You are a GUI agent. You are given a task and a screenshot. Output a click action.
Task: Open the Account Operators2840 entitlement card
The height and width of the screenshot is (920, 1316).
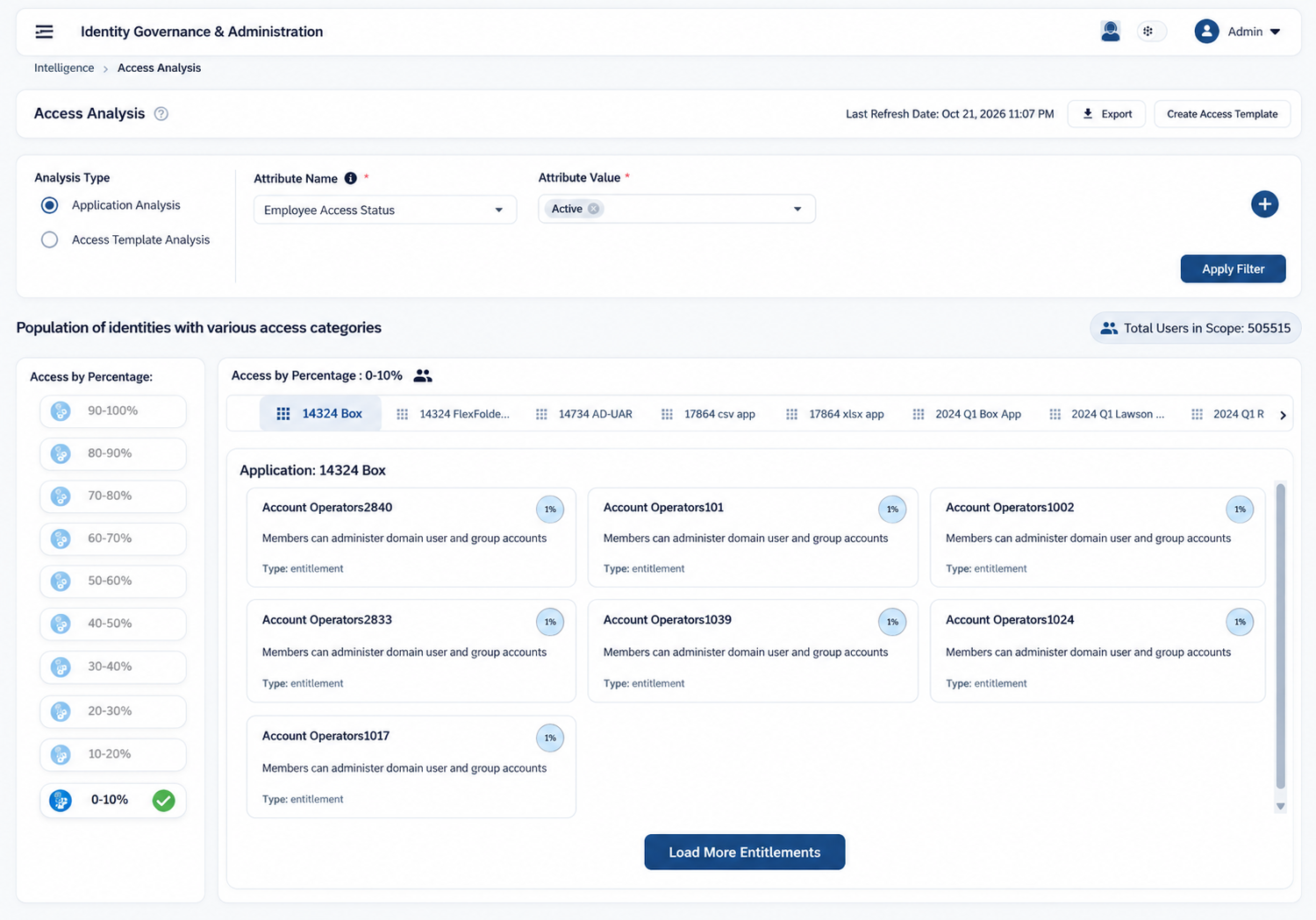tap(411, 538)
